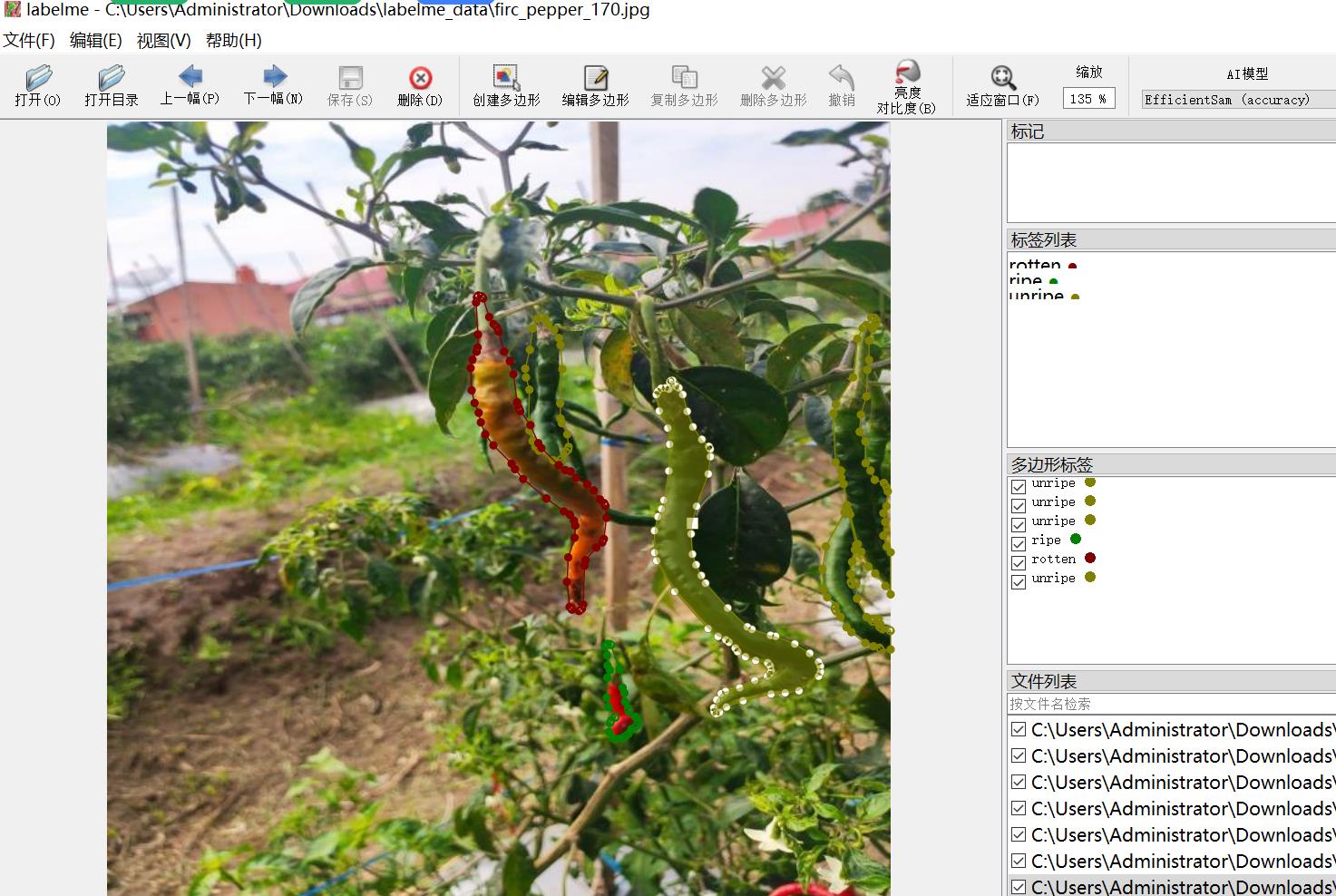This screenshot has width=1336, height=896.
Task: Open the AI model EfficientSam dropdown
Action: pyautogui.click(x=1237, y=100)
